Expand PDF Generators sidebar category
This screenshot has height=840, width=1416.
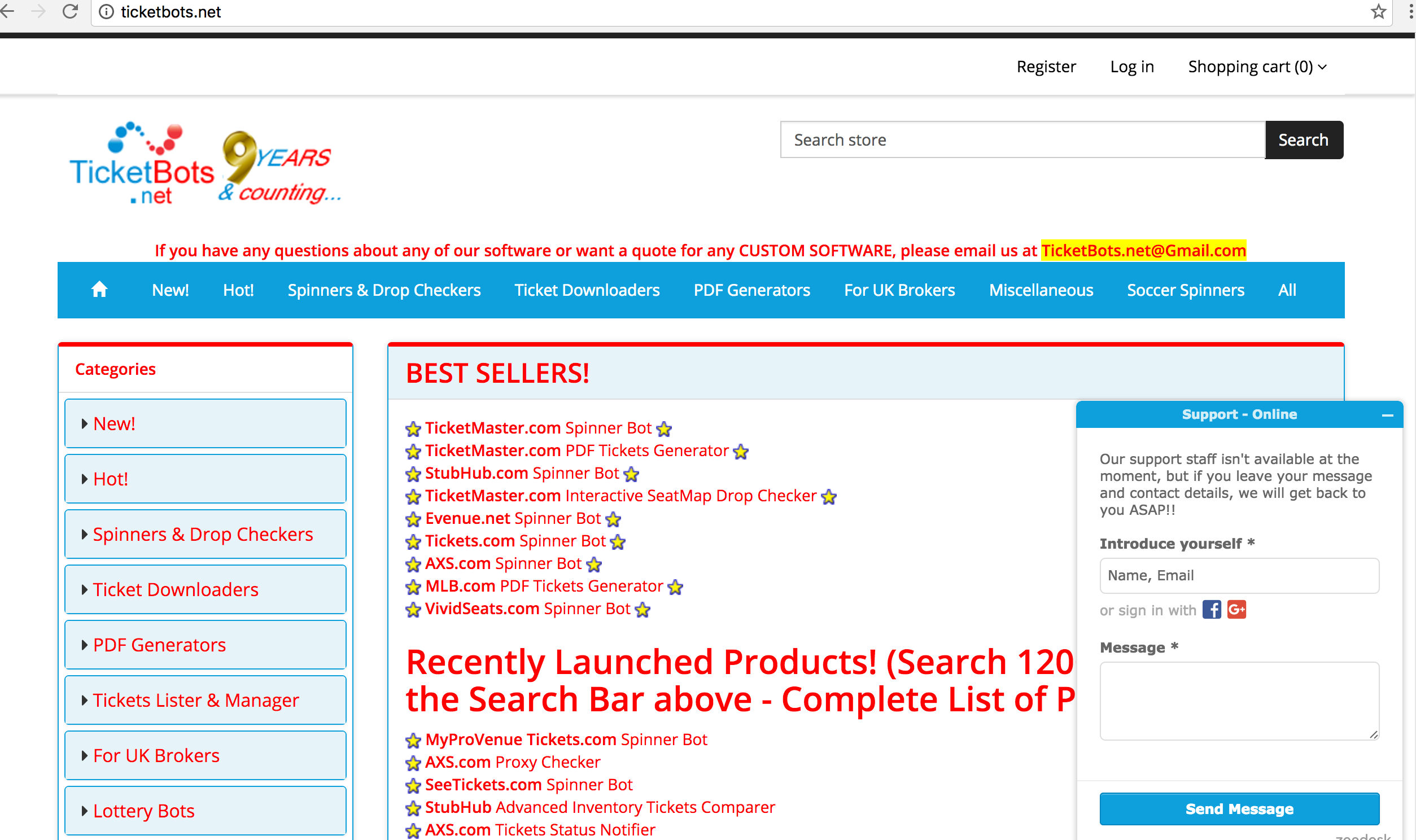(206, 645)
